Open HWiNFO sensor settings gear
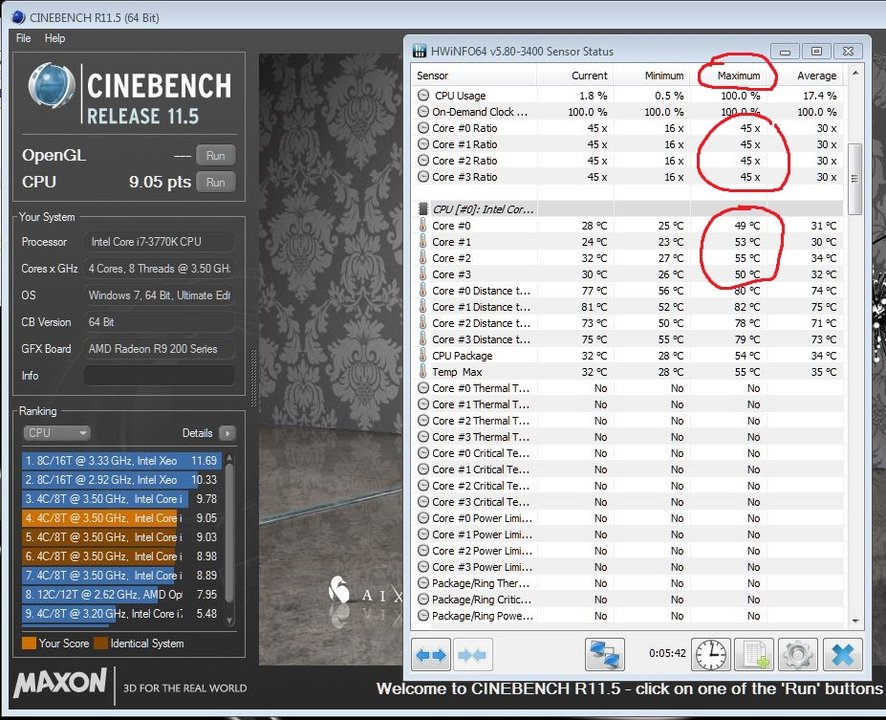 pos(797,654)
